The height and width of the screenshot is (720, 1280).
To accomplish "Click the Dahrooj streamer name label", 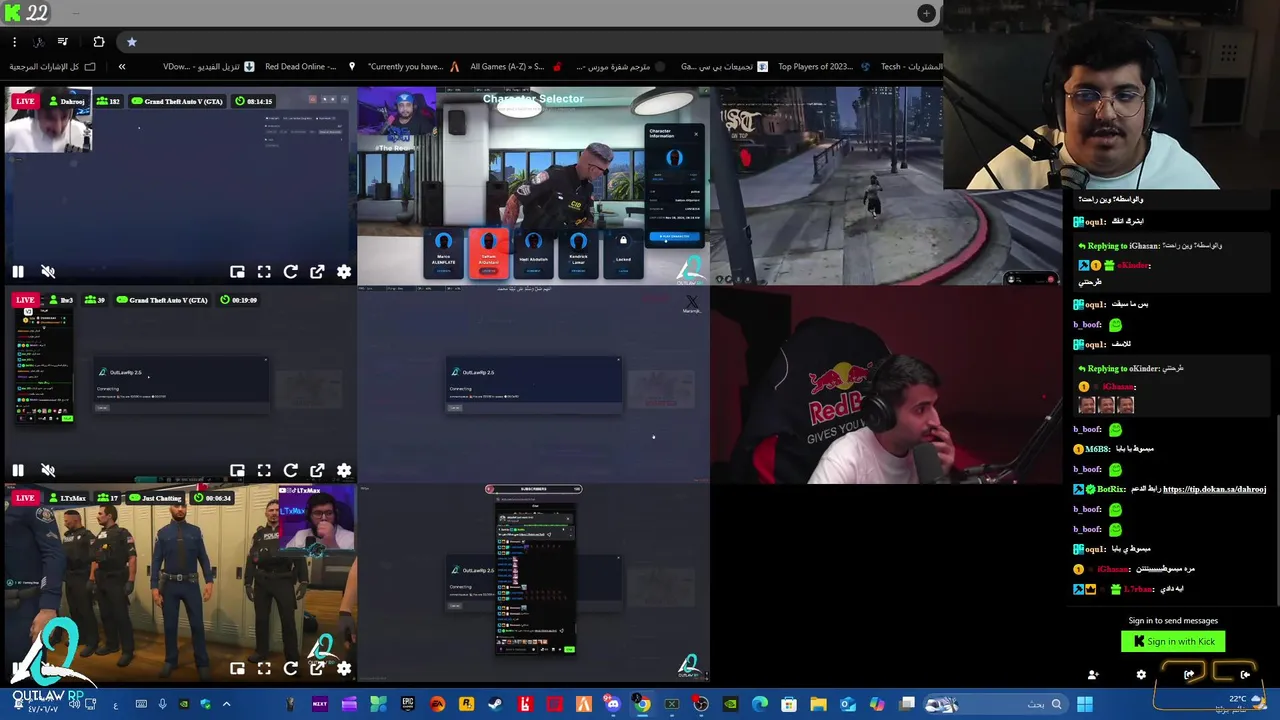I will point(67,101).
